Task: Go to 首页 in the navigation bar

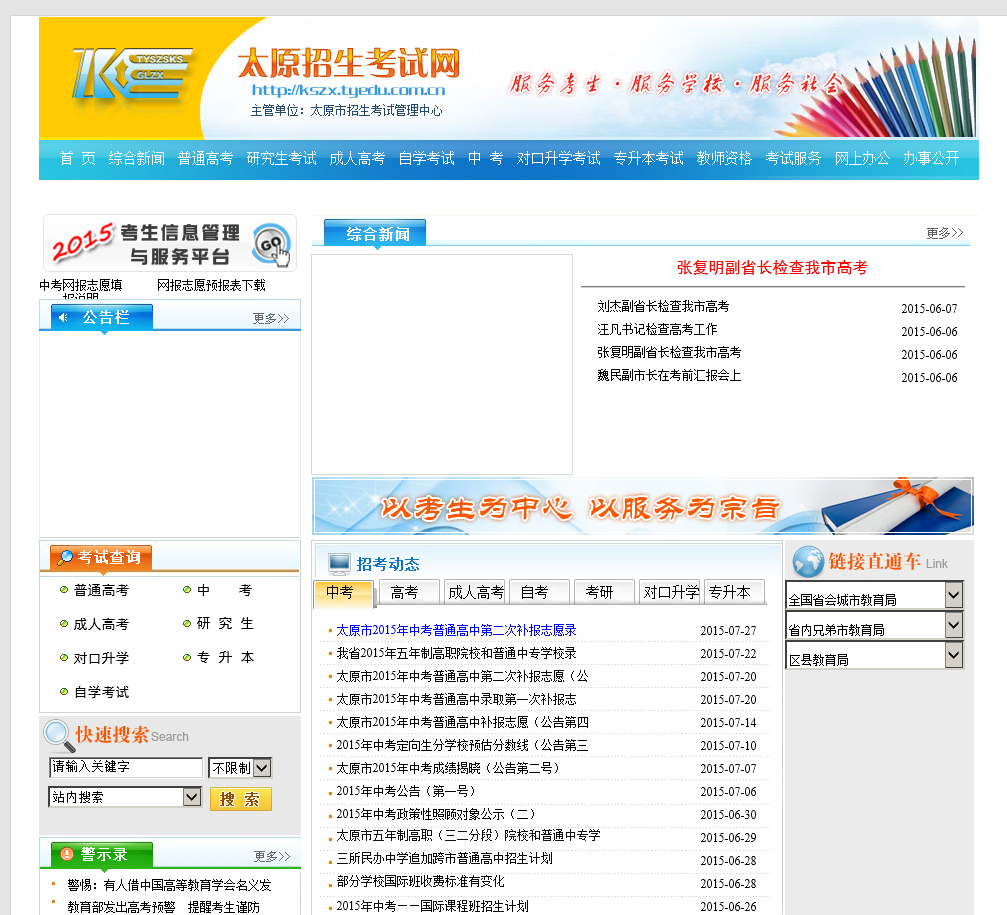Action: click(x=77, y=159)
